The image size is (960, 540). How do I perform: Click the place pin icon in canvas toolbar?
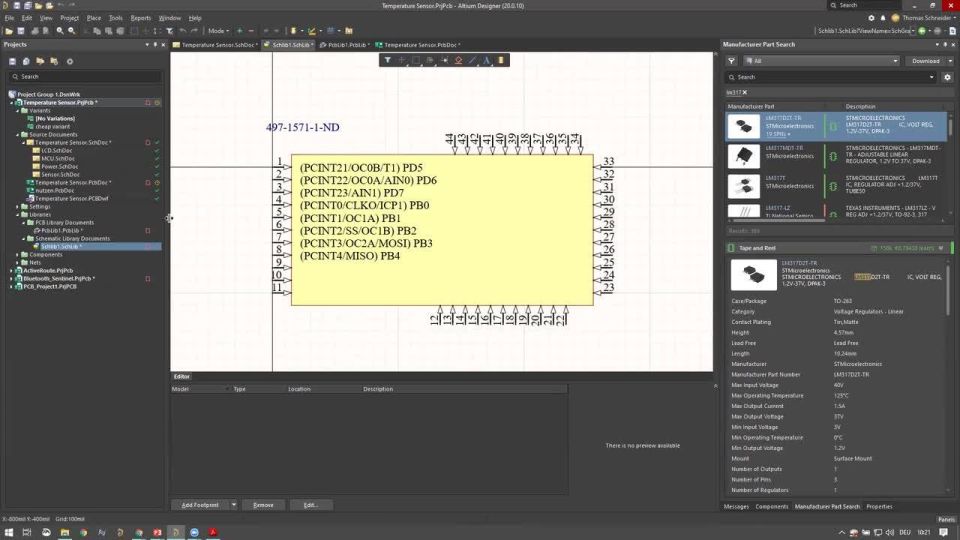[x=444, y=60]
